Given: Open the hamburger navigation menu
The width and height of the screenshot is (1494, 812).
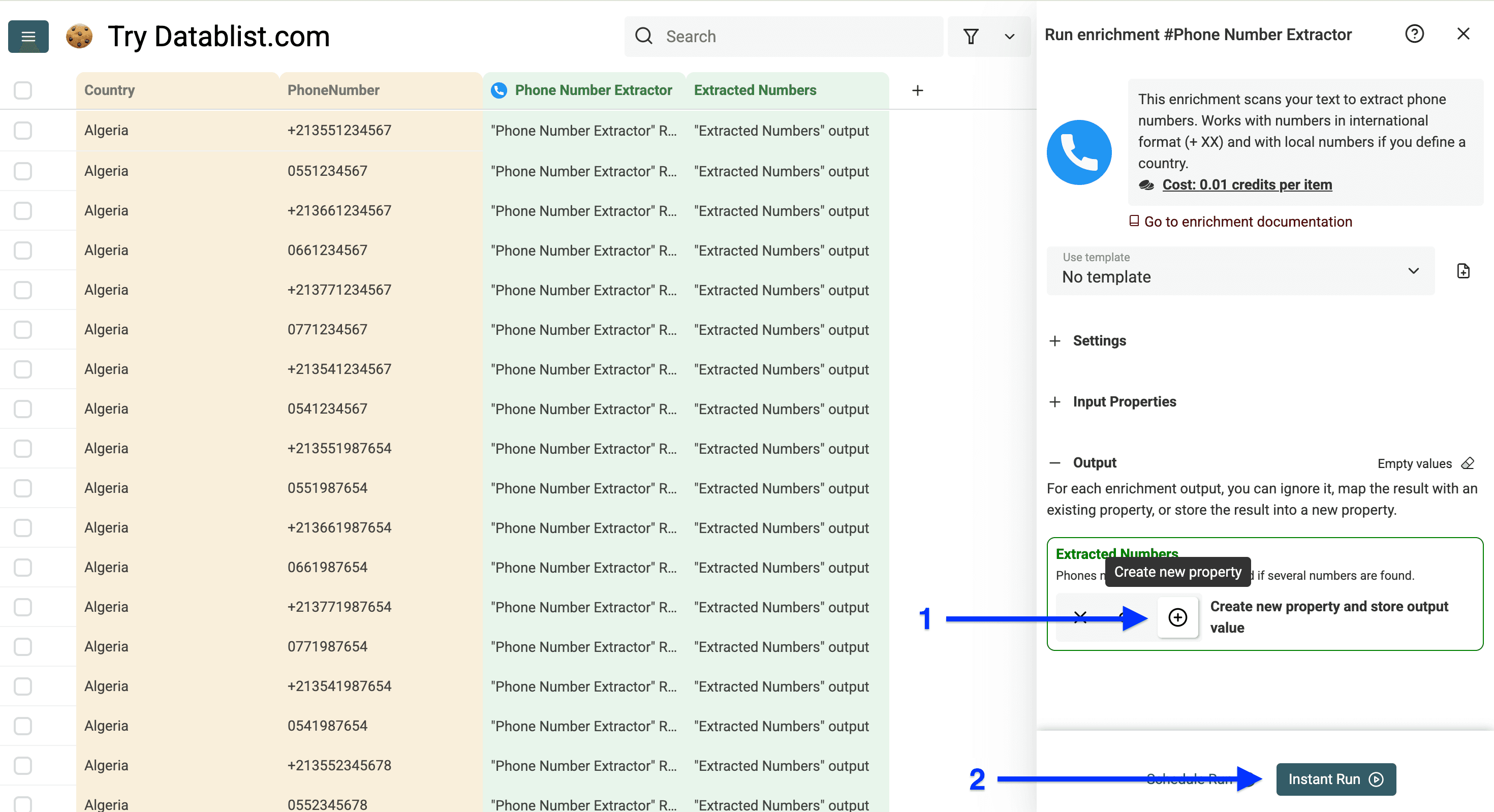Looking at the screenshot, I should tap(27, 37).
